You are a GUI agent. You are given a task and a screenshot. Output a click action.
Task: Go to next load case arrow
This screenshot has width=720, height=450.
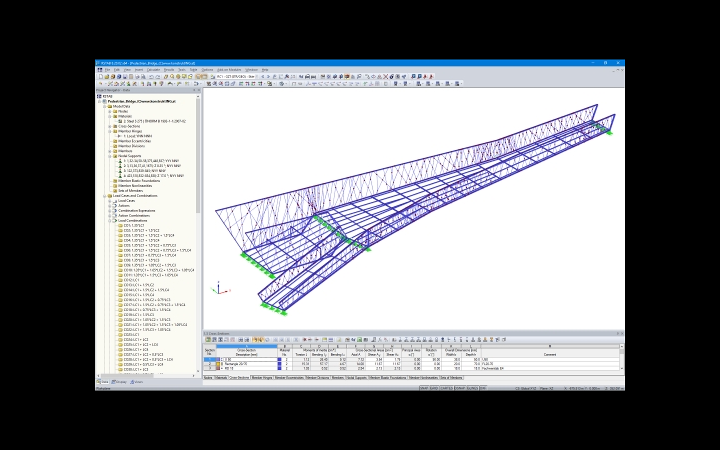click(x=269, y=77)
